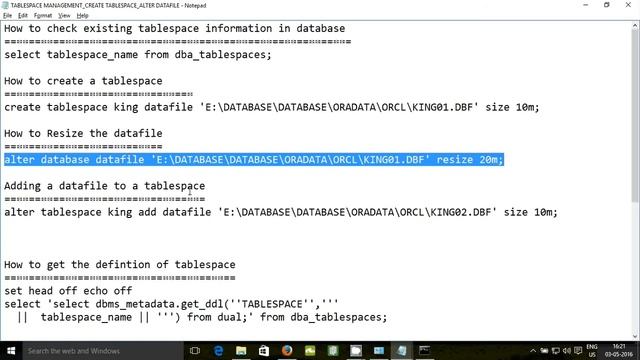Click the 'create tablespace king datafile' line
This screenshot has width=640, height=360.
(x=272, y=107)
